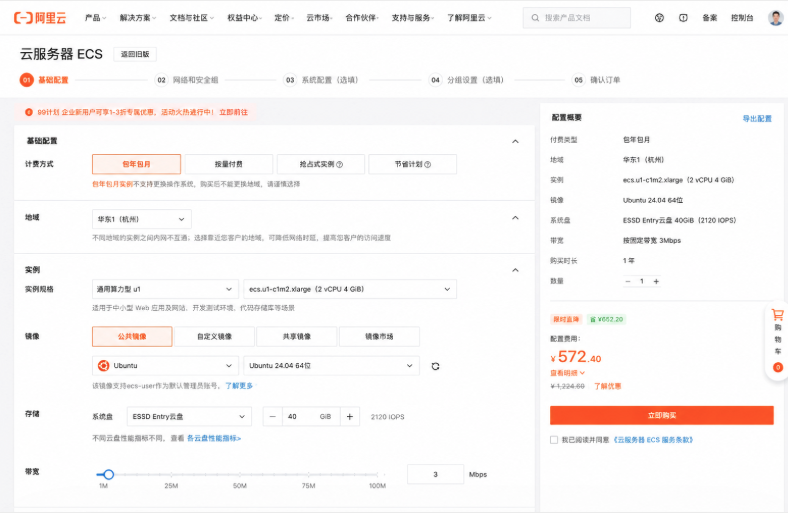This screenshot has height=513, width=788.
Task: Open the 定价 menu
Action: [x=284, y=18]
